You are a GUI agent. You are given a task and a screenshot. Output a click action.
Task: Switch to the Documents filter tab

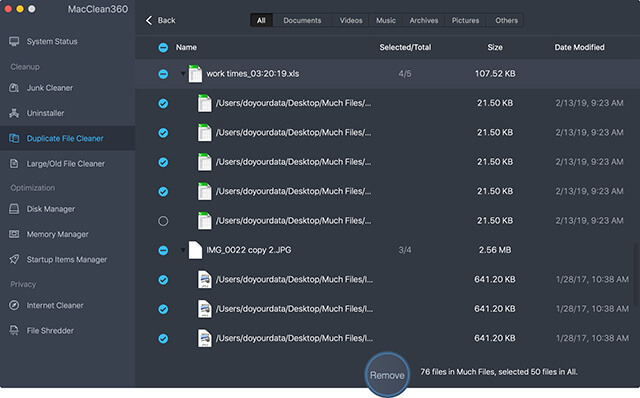pyautogui.click(x=302, y=20)
